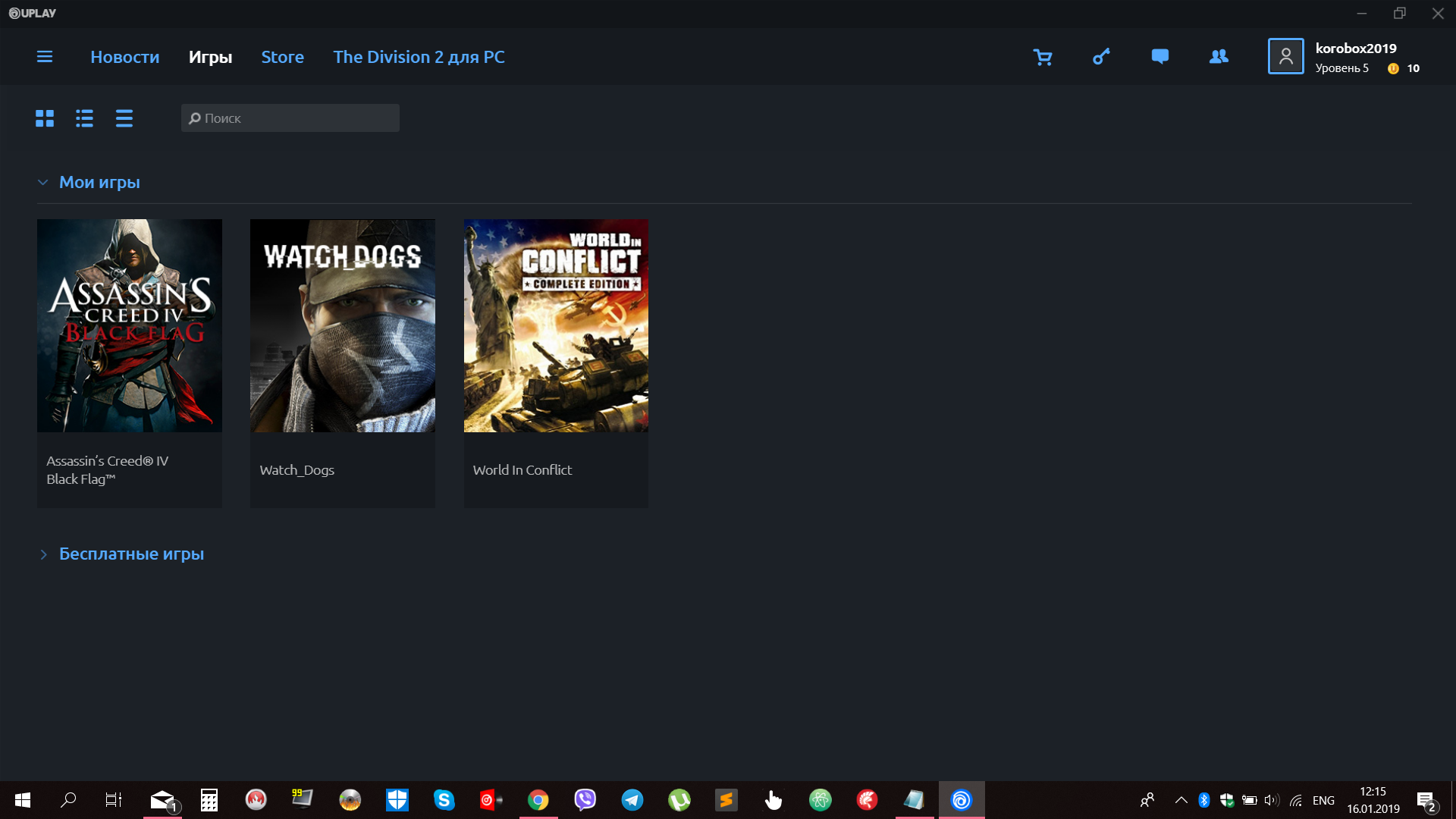The width and height of the screenshot is (1456, 819).
Task: Open korobox2019 profile name
Action: (1356, 48)
